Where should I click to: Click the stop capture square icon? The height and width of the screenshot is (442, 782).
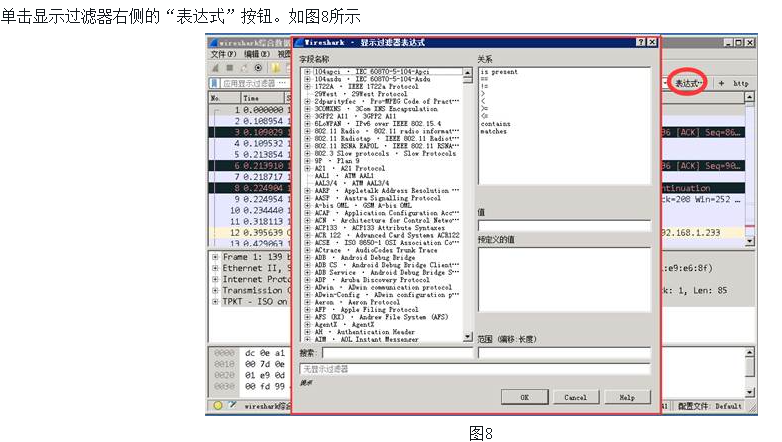click(x=229, y=68)
